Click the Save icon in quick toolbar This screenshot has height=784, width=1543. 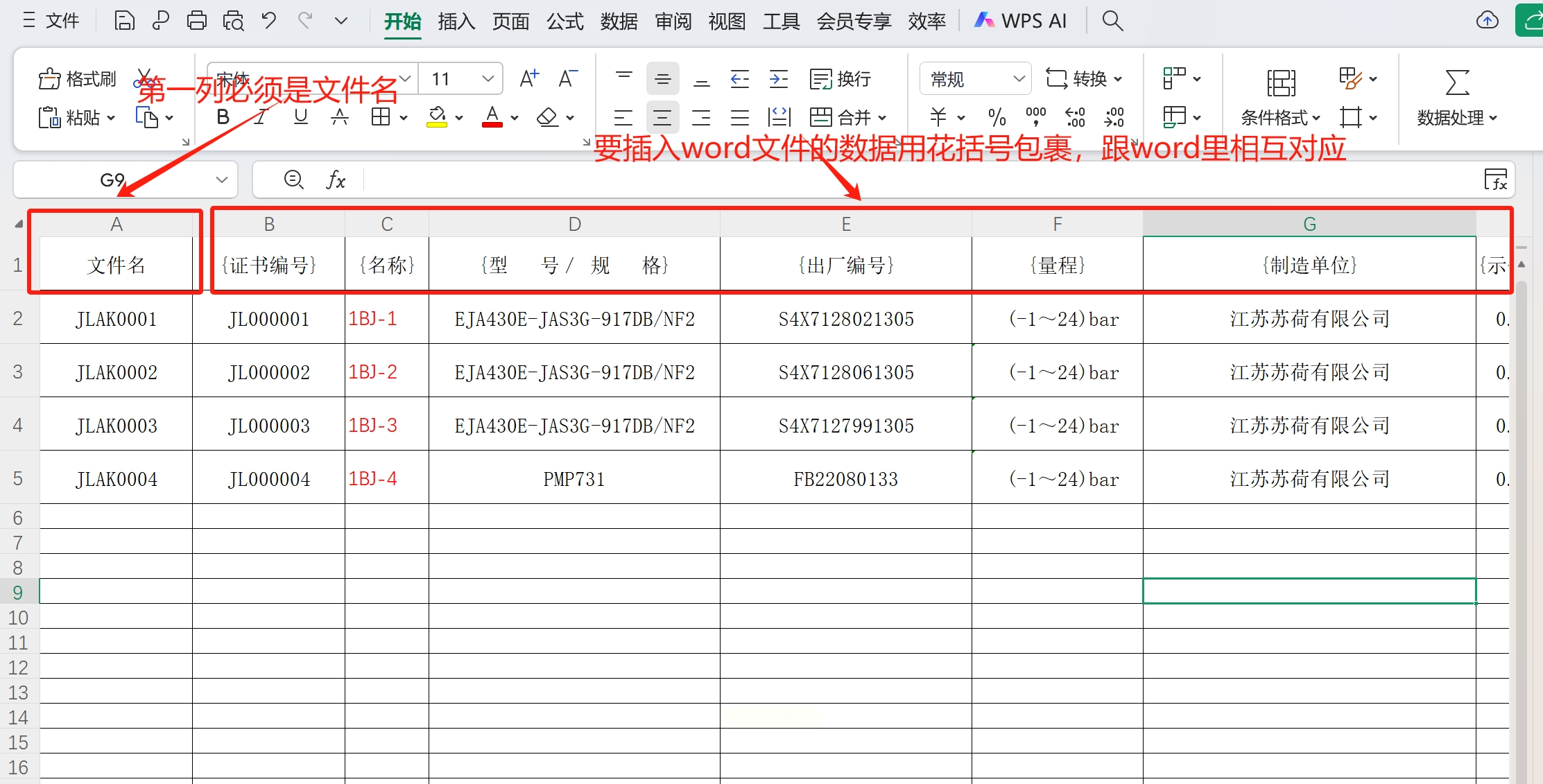(x=124, y=21)
